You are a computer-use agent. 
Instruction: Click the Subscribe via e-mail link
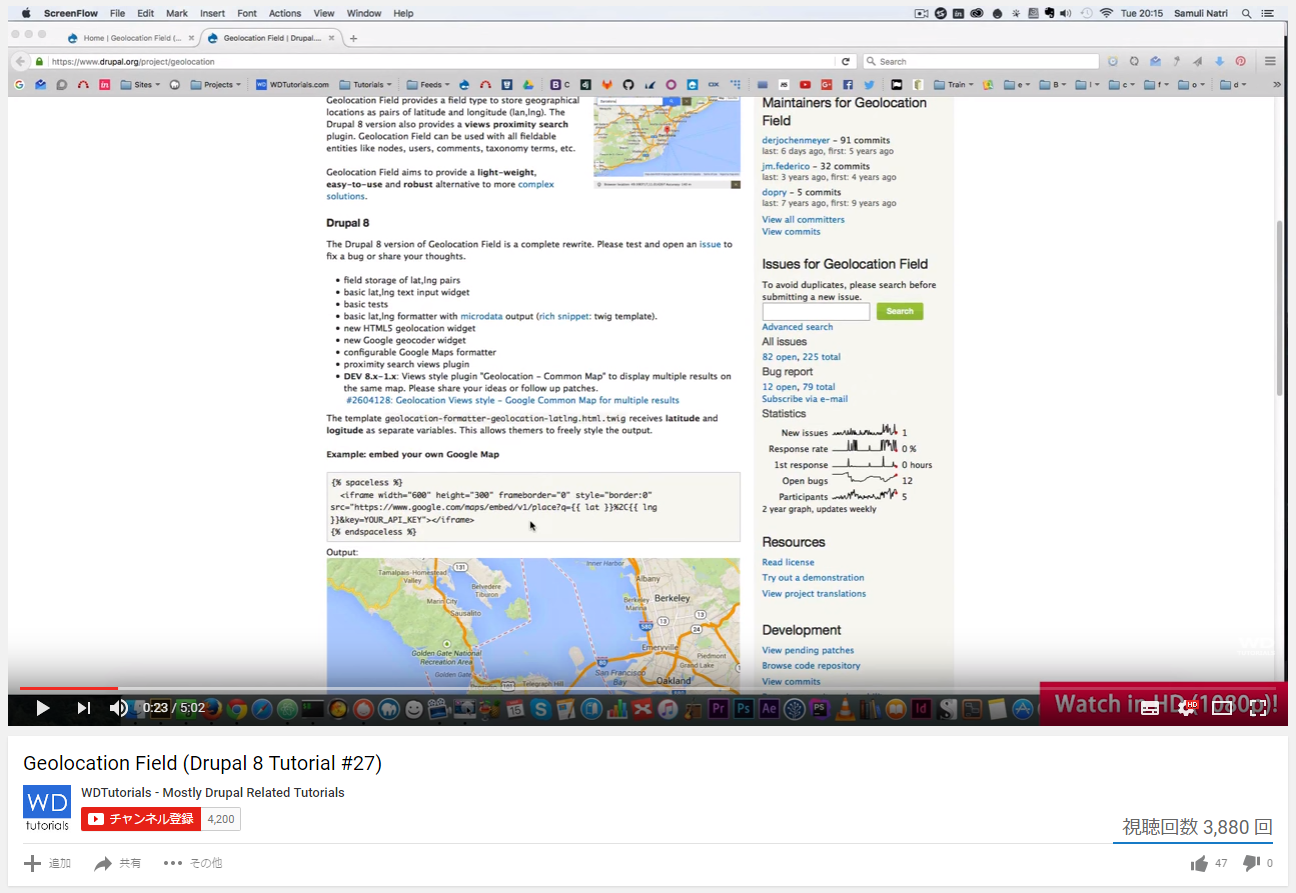tap(804, 399)
